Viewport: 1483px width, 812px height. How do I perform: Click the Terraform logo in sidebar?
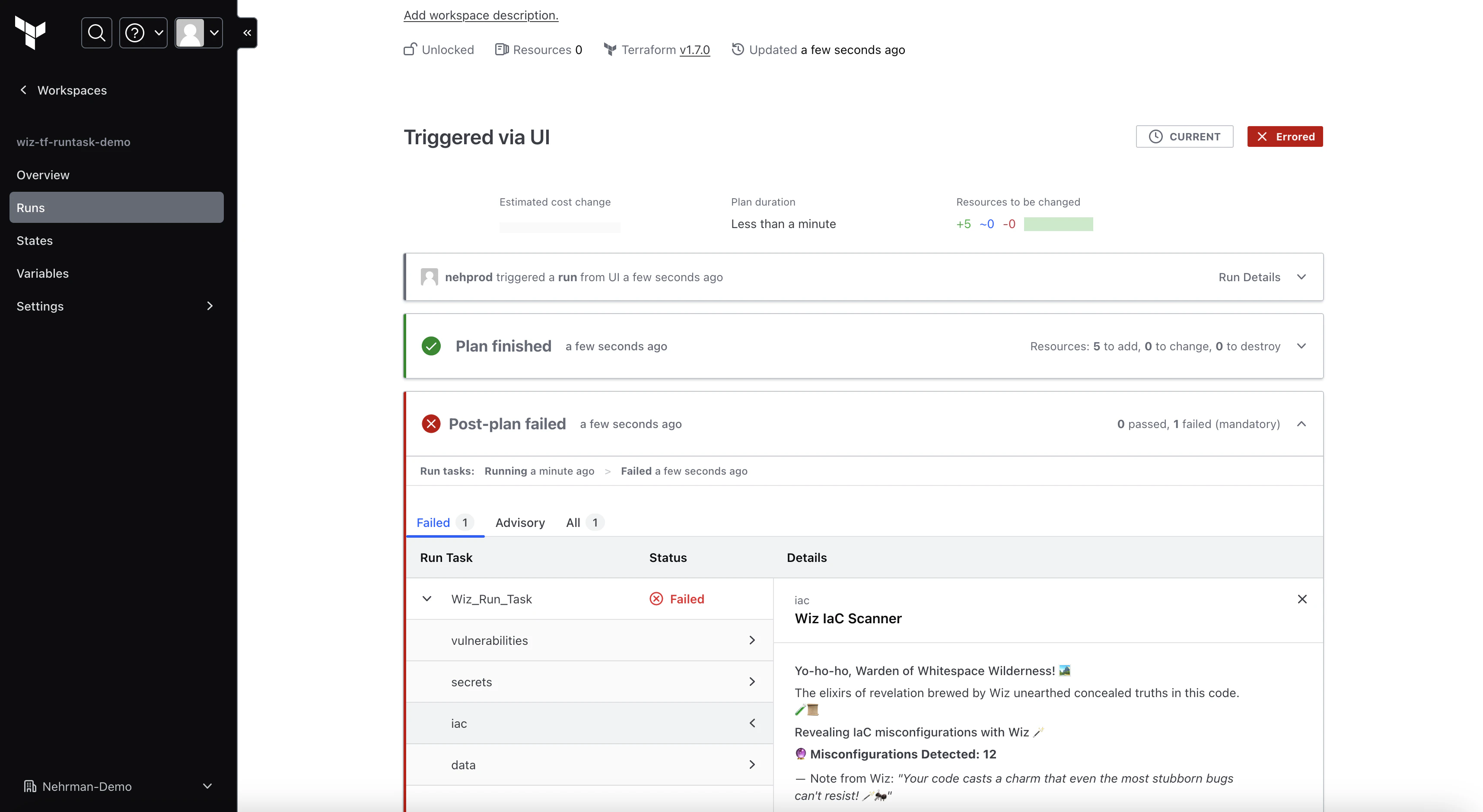[30, 33]
